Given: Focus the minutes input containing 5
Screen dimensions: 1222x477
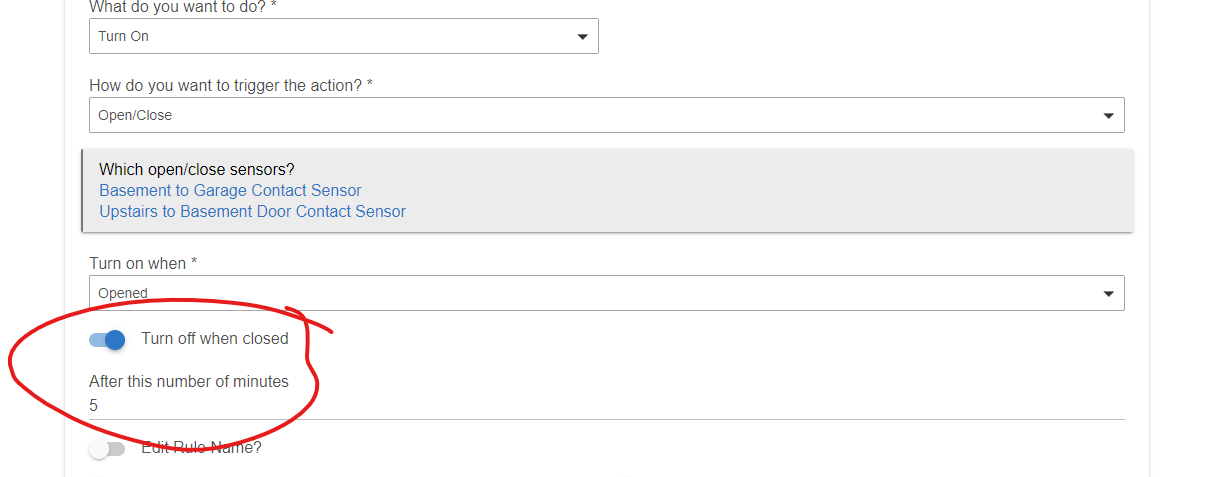Looking at the screenshot, I should [607, 406].
